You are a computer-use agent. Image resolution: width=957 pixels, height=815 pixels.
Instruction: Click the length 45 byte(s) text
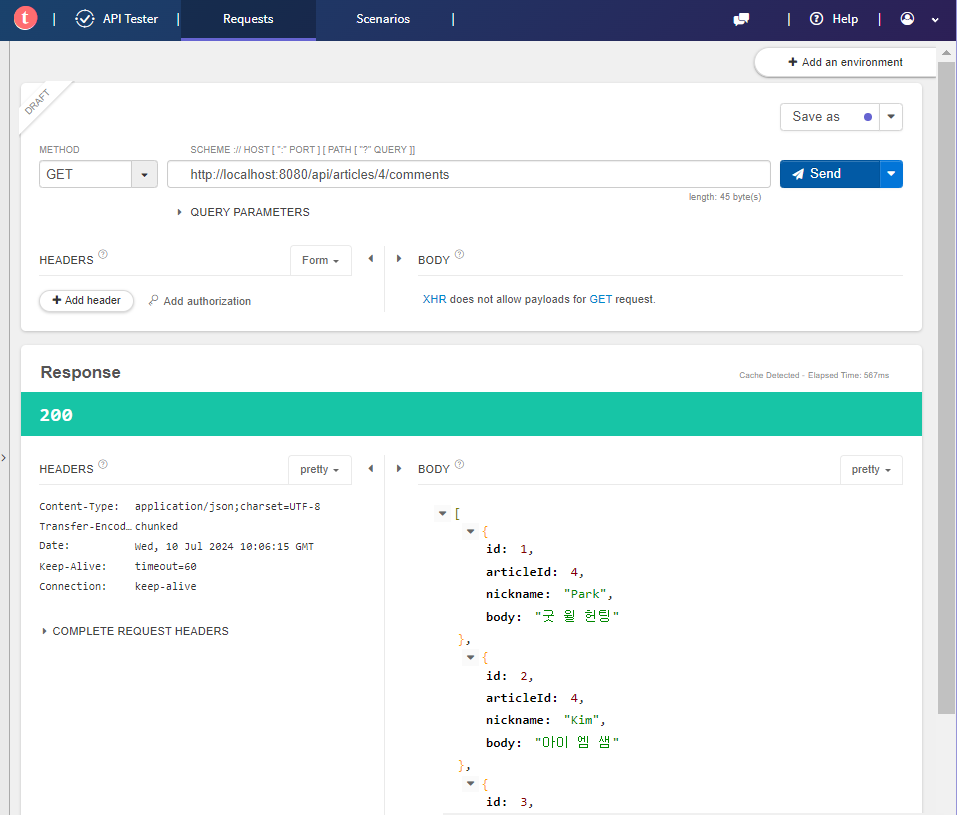(x=725, y=197)
